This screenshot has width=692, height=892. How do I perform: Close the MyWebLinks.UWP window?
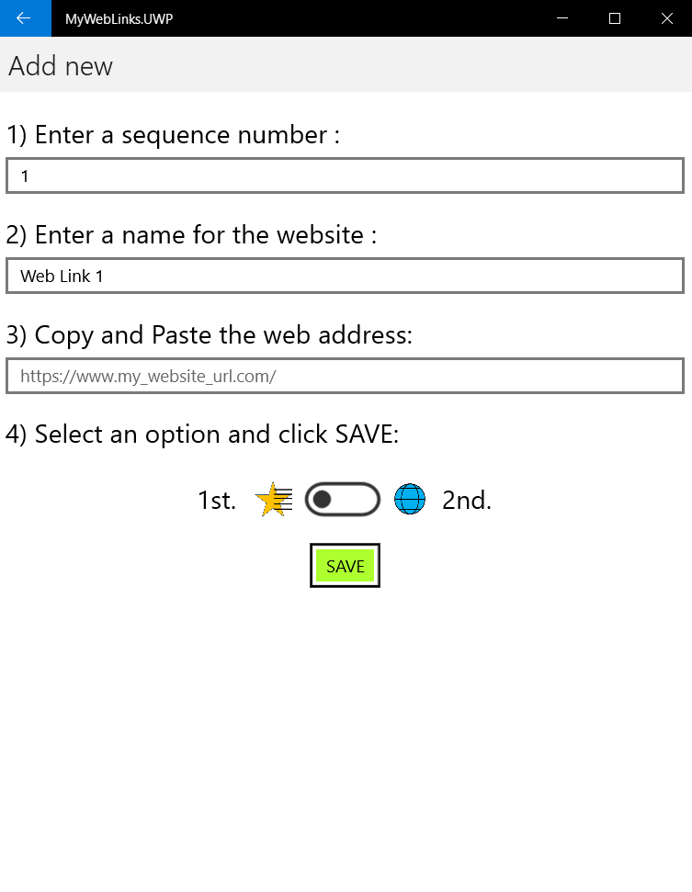667,18
